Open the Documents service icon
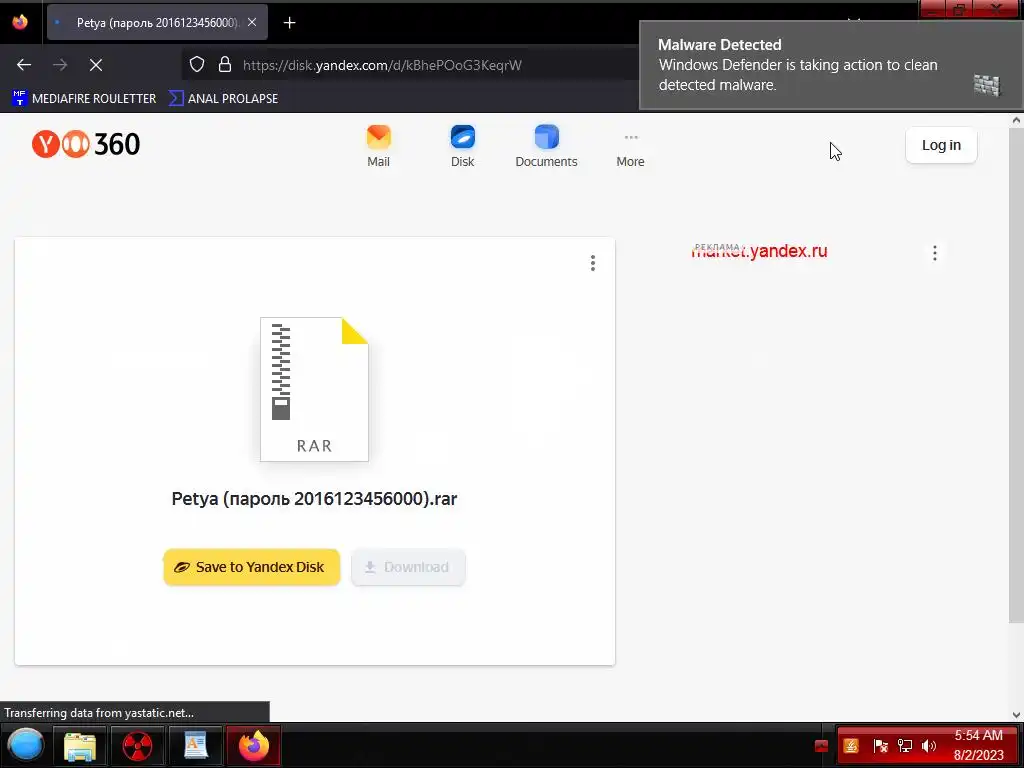This screenshot has height=768, width=1024. coord(546,146)
